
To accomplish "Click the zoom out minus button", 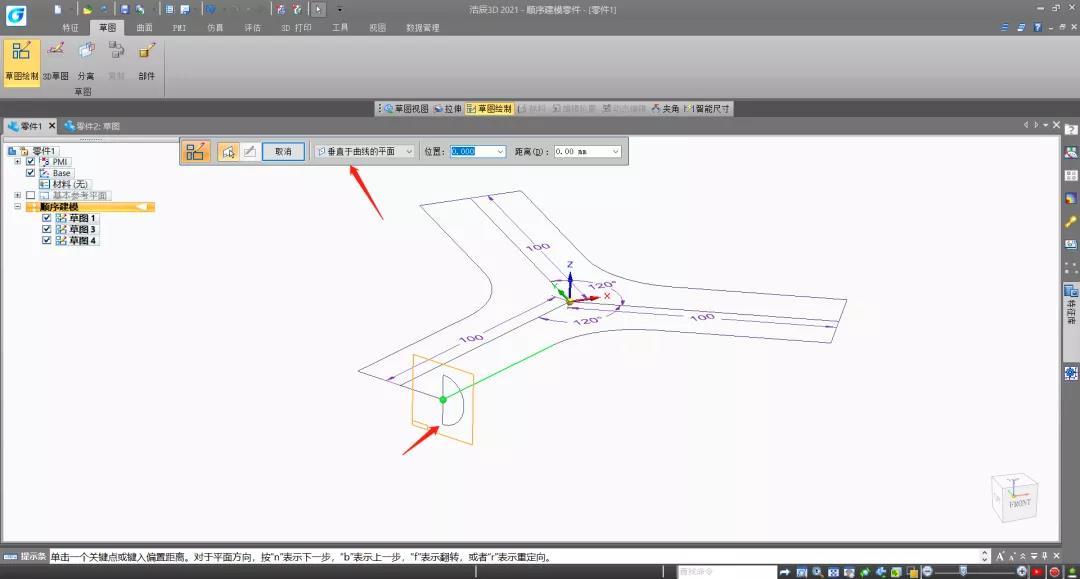I will click(928, 571).
